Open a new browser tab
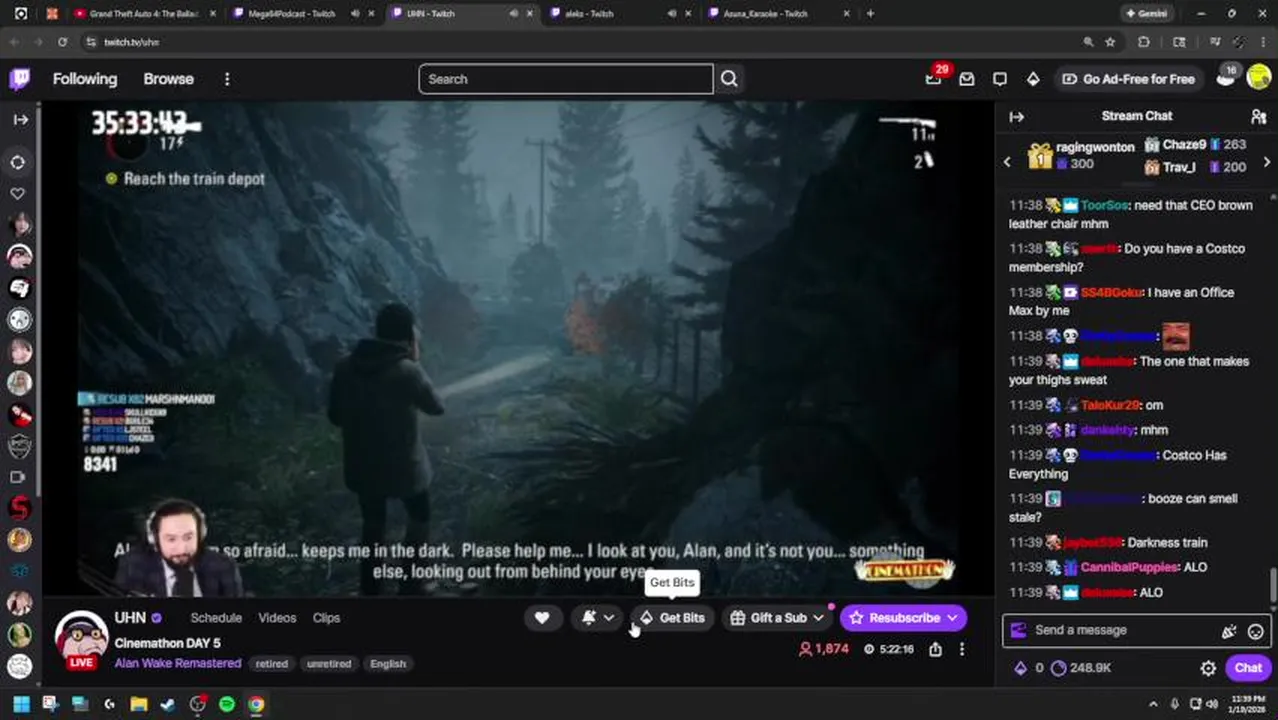The height and width of the screenshot is (720, 1278). pos(870,14)
